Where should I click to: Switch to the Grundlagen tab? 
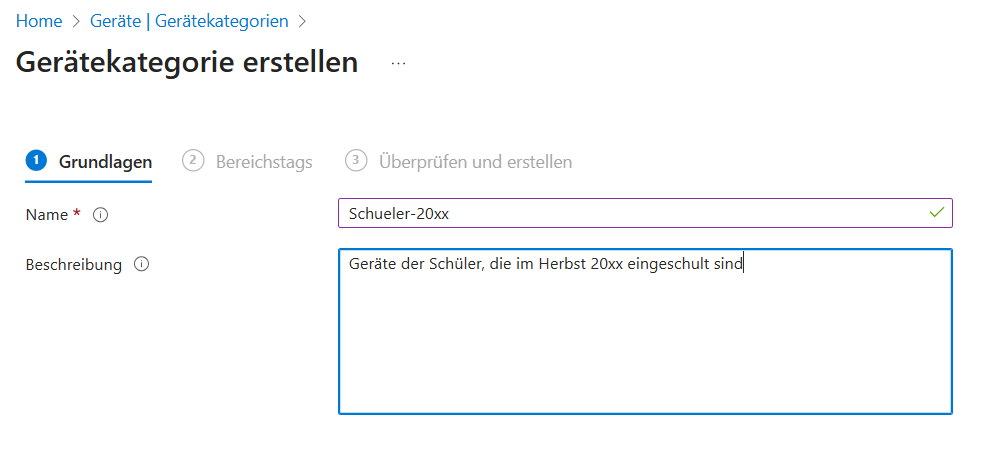tap(105, 162)
